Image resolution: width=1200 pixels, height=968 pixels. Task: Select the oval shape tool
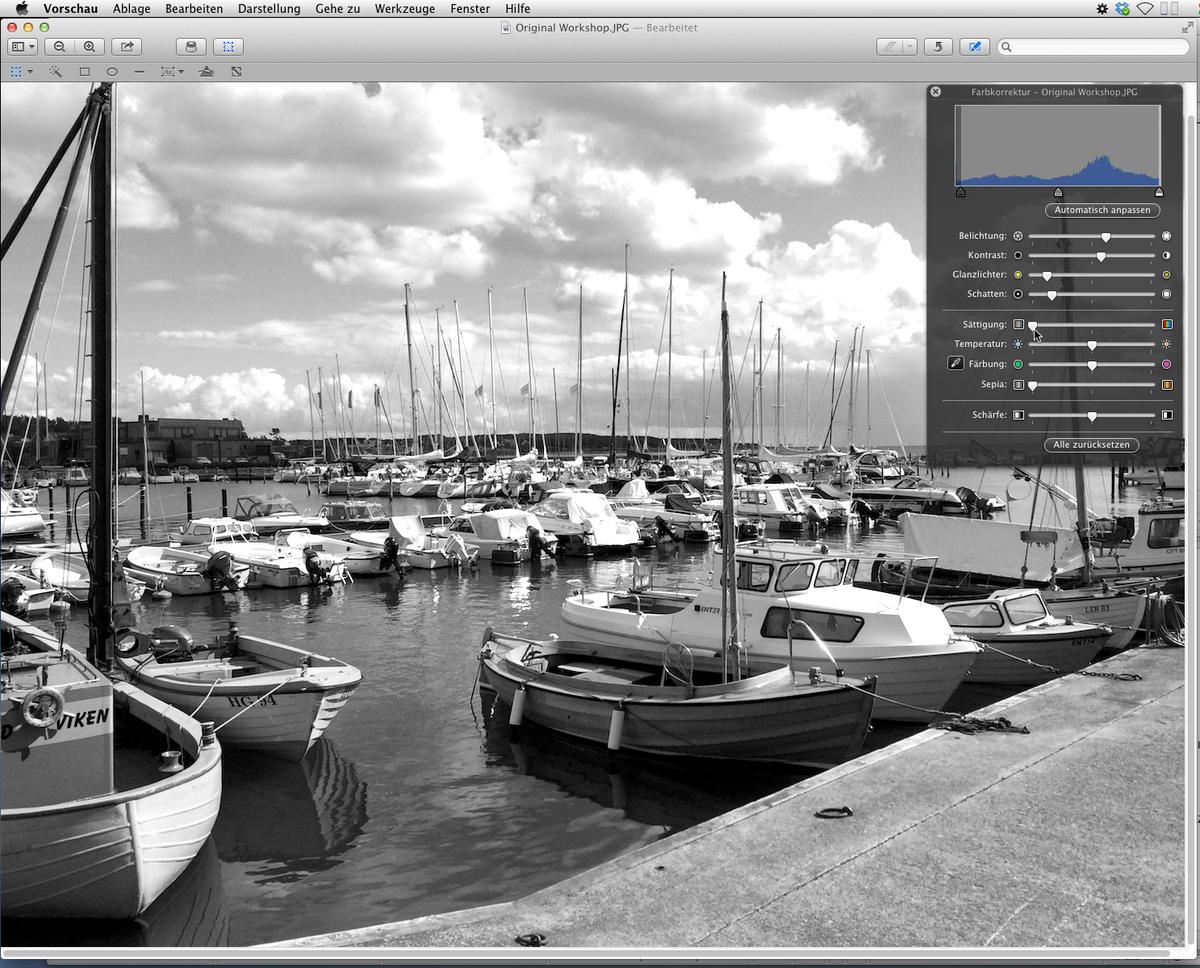tap(112, 72)
